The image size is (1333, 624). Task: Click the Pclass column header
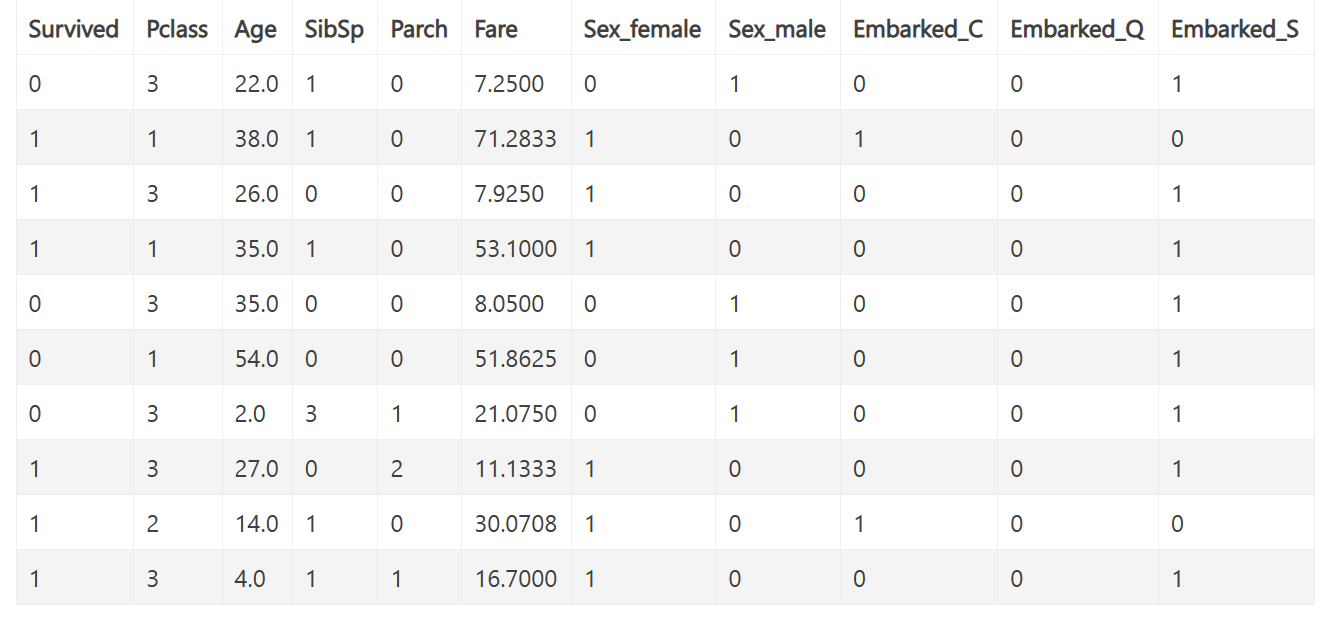click(x=177, y=29)
